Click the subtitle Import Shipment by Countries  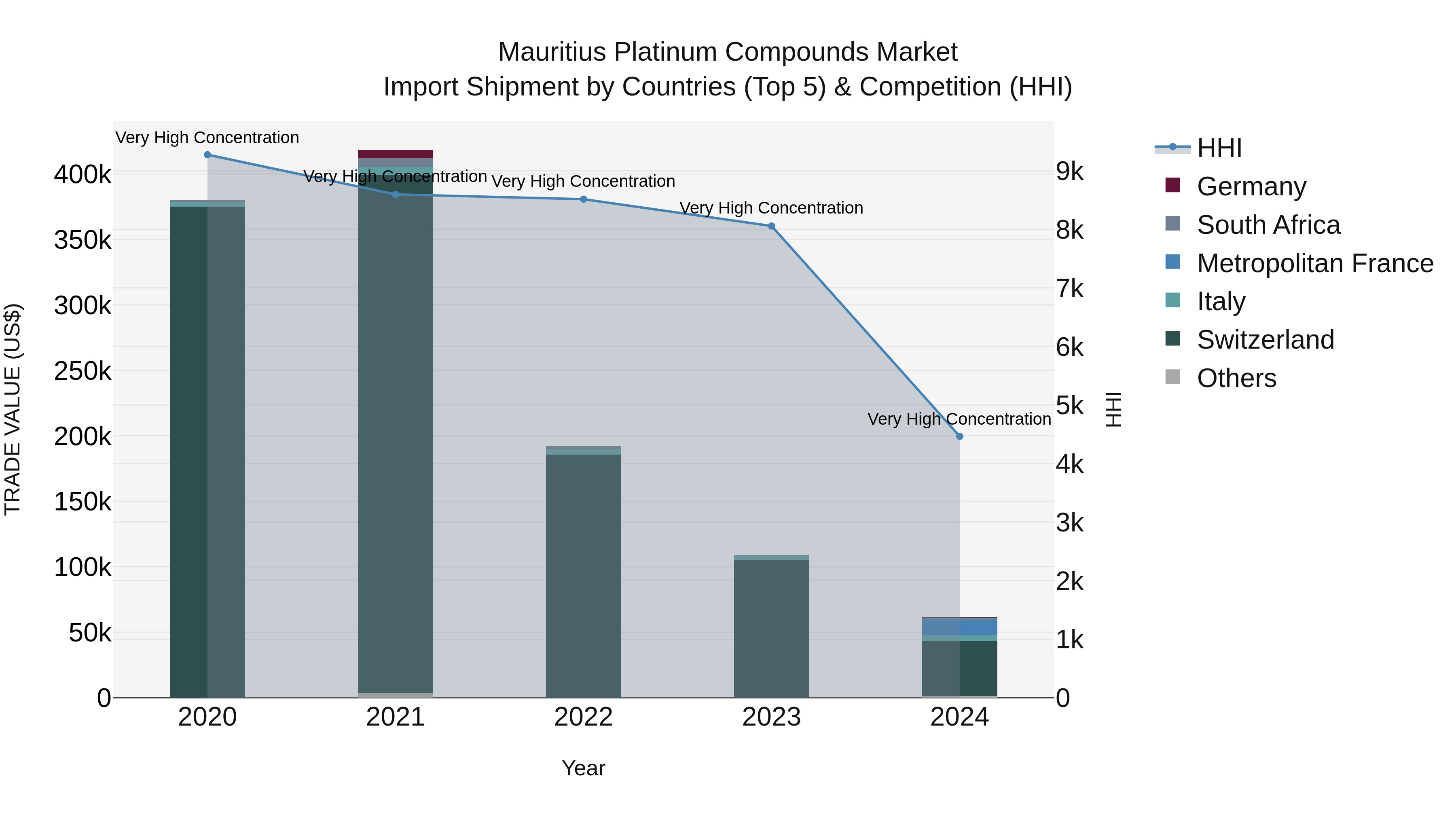point(728,87)
